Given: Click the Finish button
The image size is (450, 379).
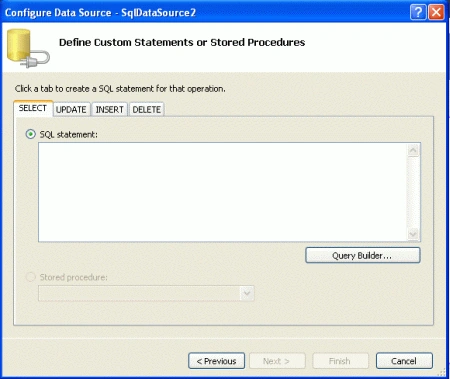Looking at the screenshot, I should [340, 361].
